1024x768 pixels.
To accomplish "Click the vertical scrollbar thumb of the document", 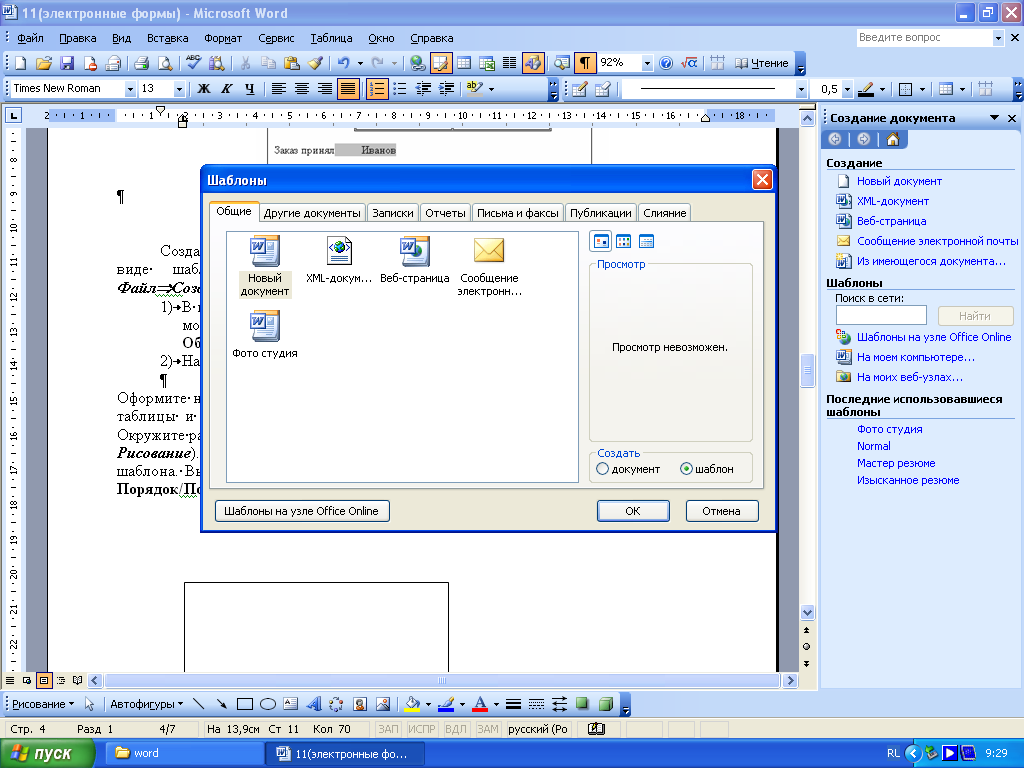I will point(807,371).
